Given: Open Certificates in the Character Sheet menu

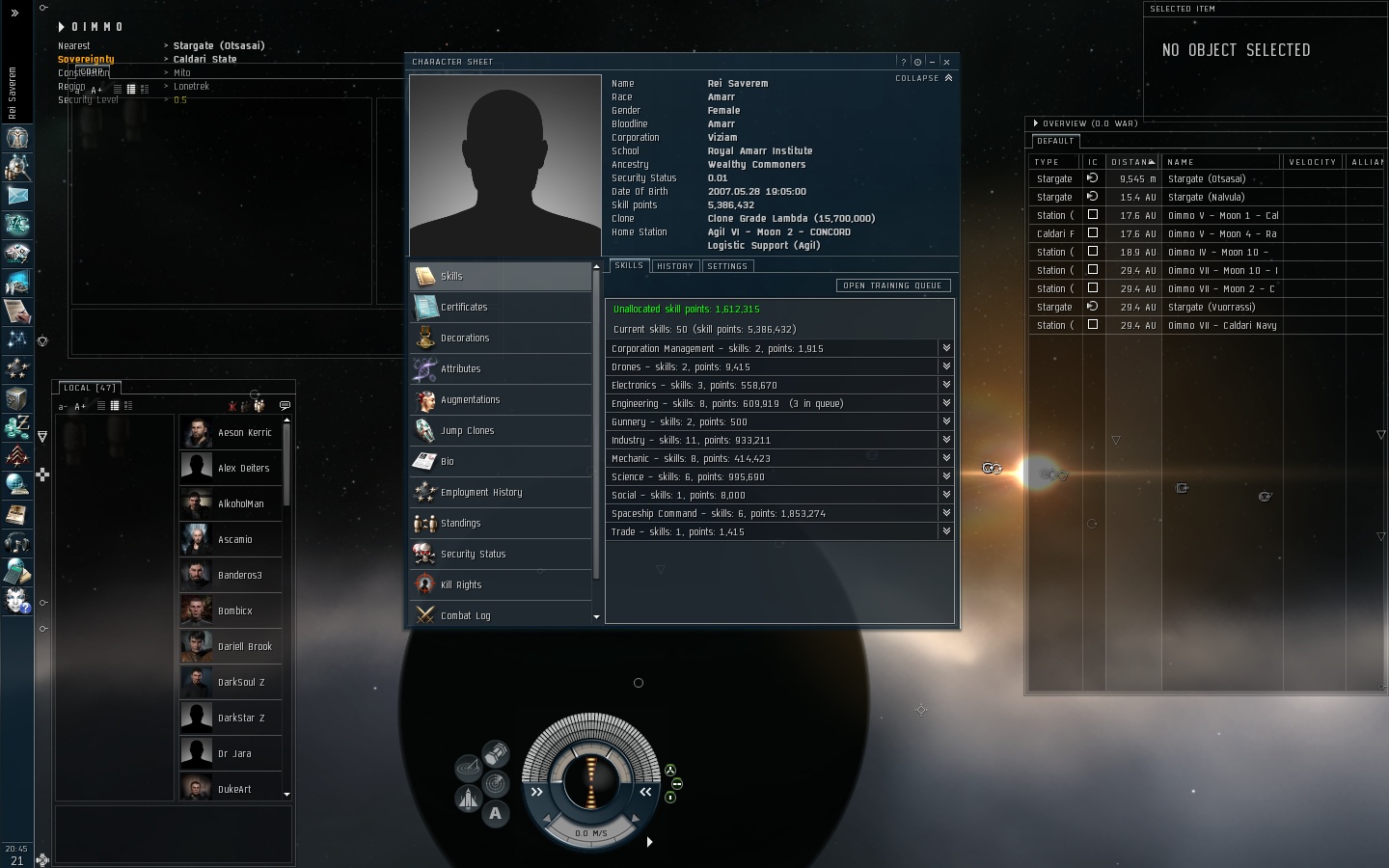Looking at the screenshot, I should click(501, 307).
